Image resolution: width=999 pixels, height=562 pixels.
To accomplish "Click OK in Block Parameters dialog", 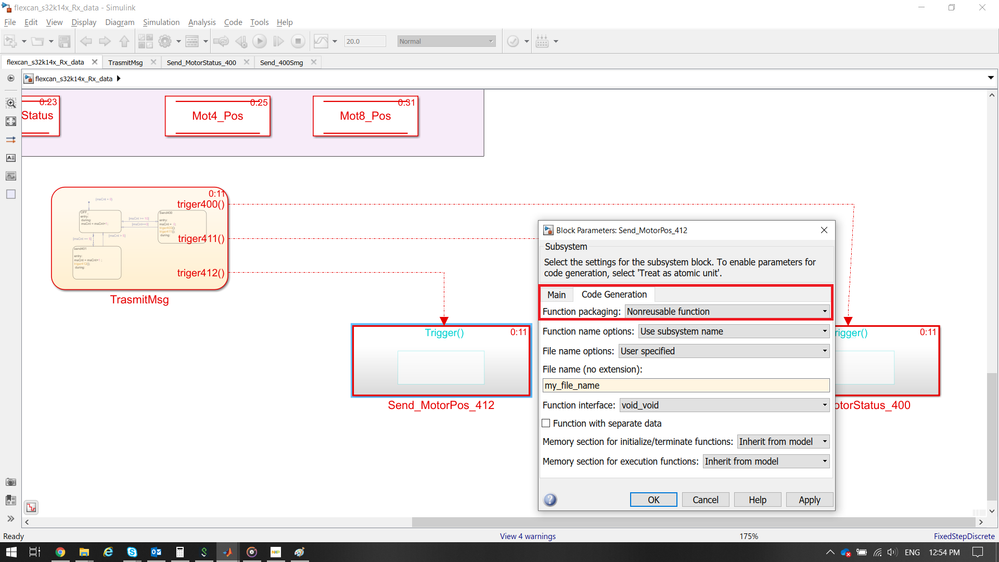I will pos(654,500).
